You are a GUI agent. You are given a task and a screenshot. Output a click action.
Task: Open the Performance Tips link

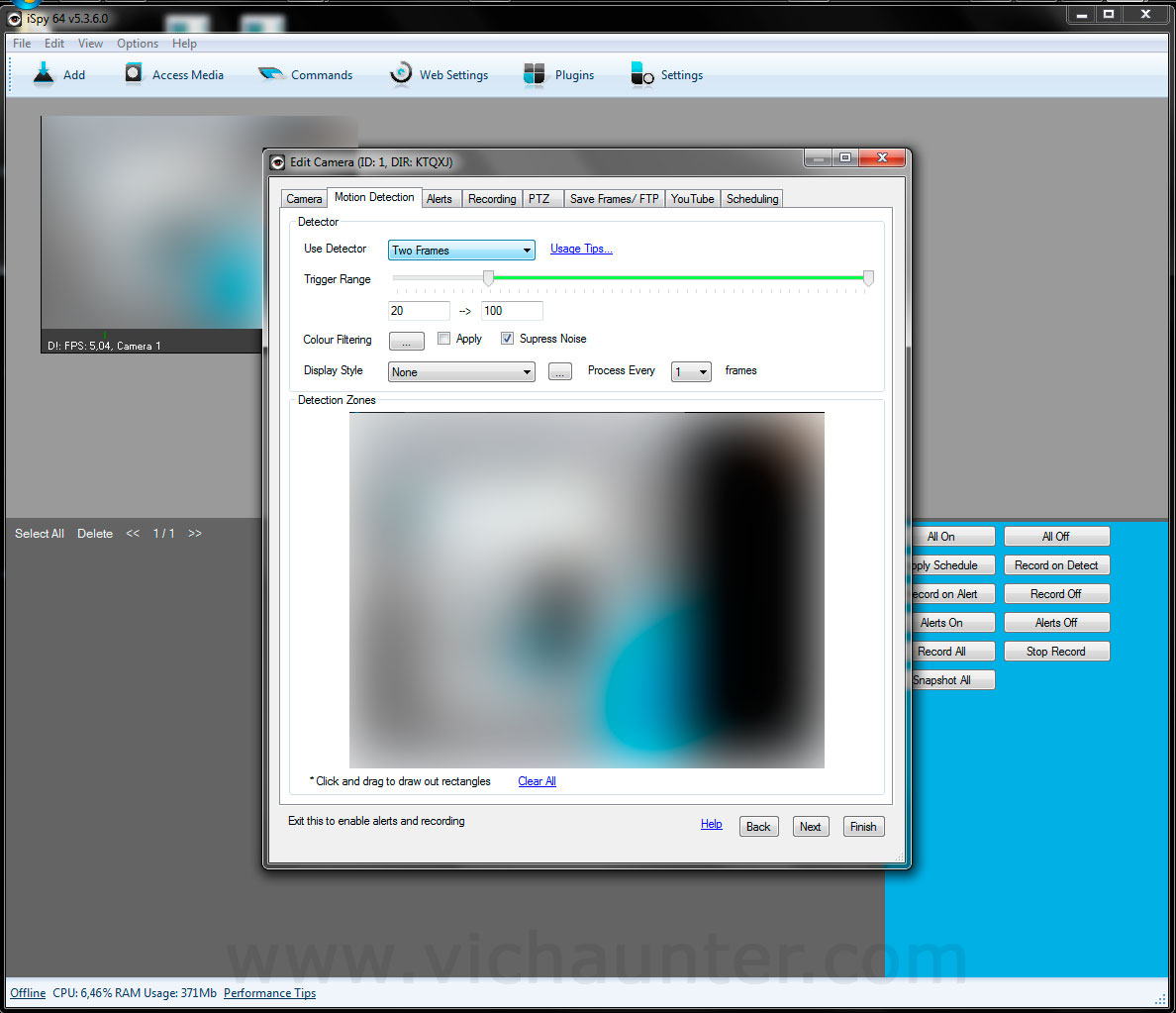point(270,993)
